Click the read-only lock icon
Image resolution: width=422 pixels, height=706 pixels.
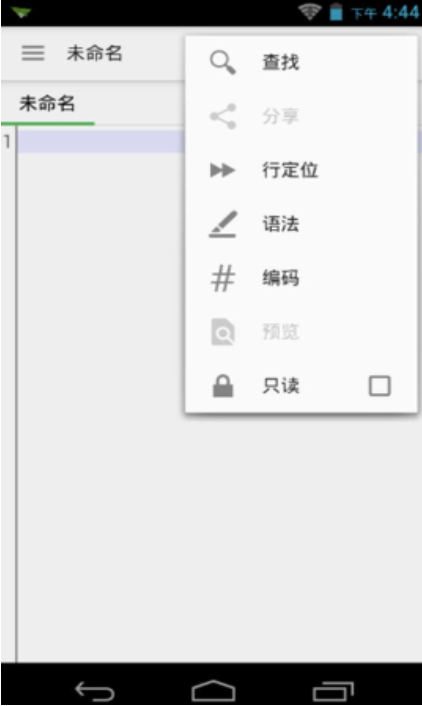coord(222,386)
